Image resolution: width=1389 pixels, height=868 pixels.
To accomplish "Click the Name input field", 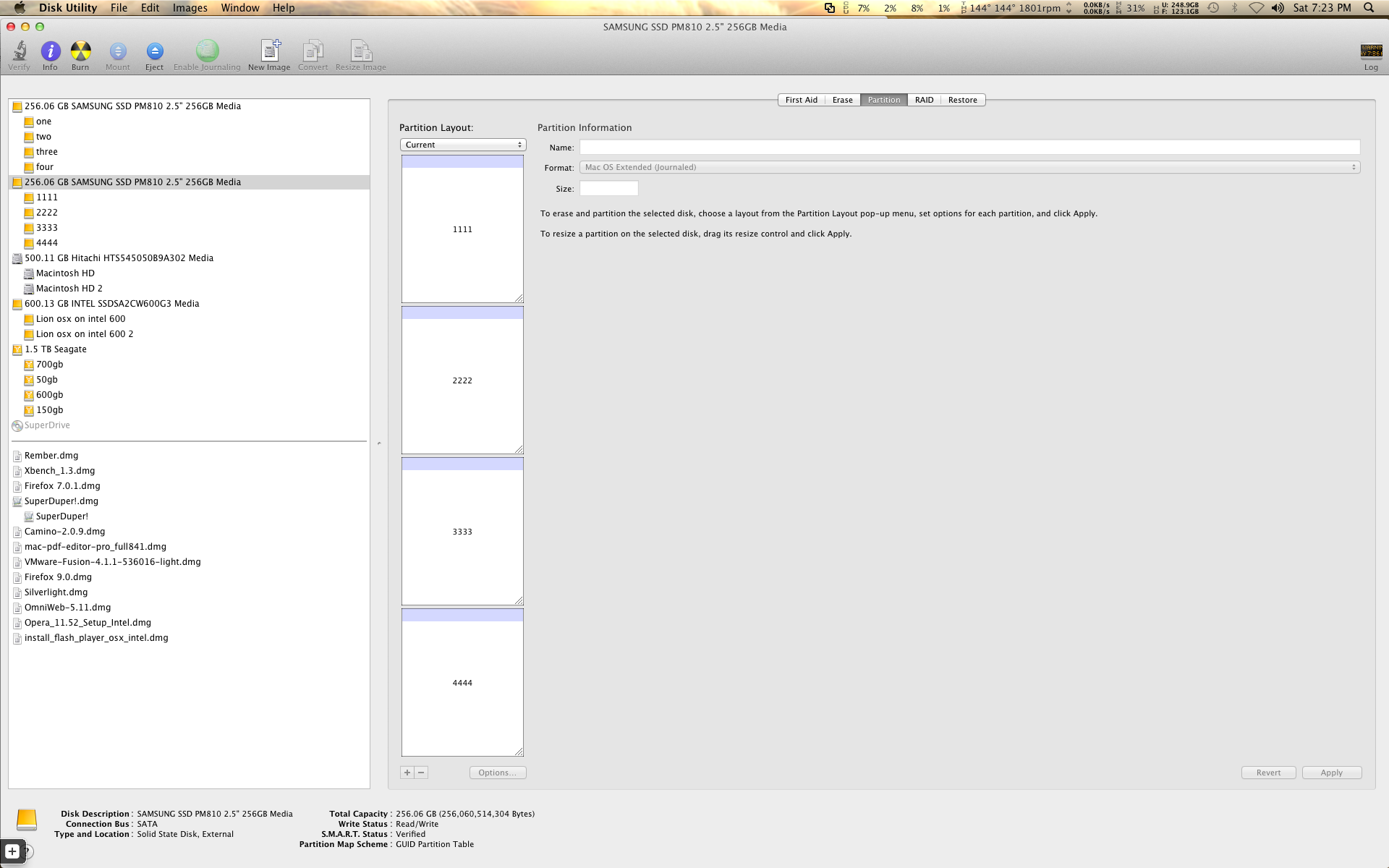I will click(969, 148).
